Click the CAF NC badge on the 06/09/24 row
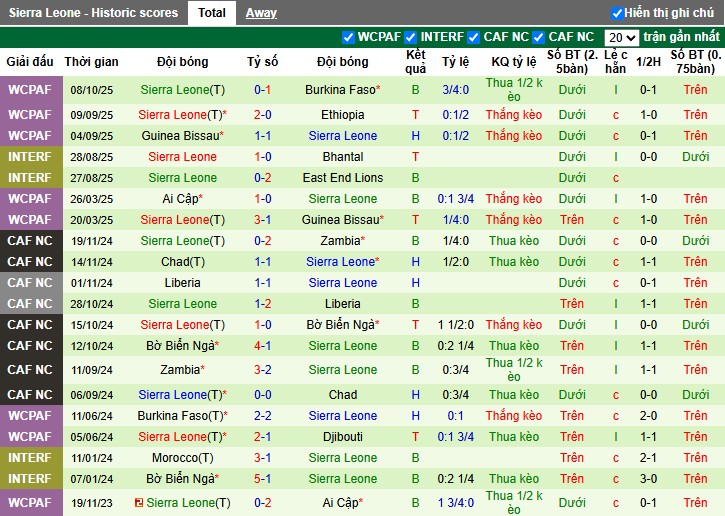 coord(30,395)
